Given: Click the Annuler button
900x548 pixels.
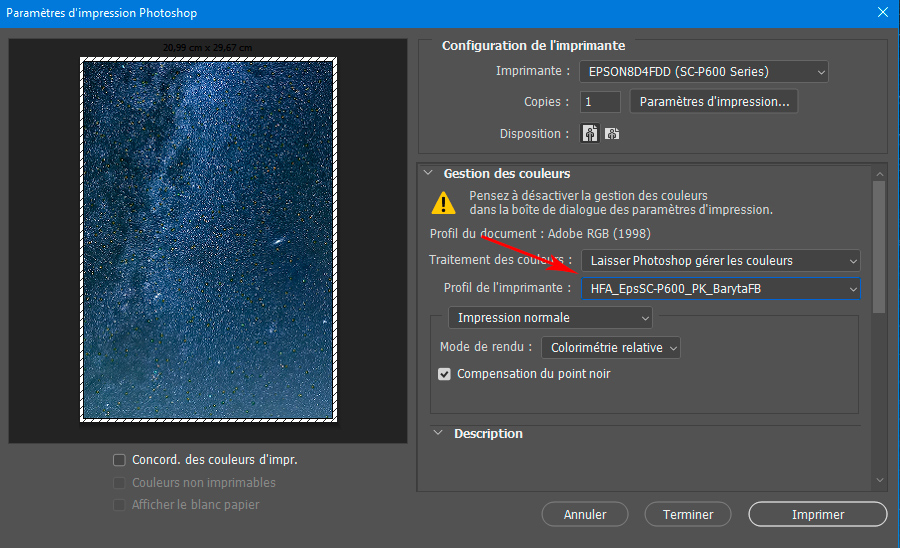Looking at the screenshot, I should click(585, 515).
